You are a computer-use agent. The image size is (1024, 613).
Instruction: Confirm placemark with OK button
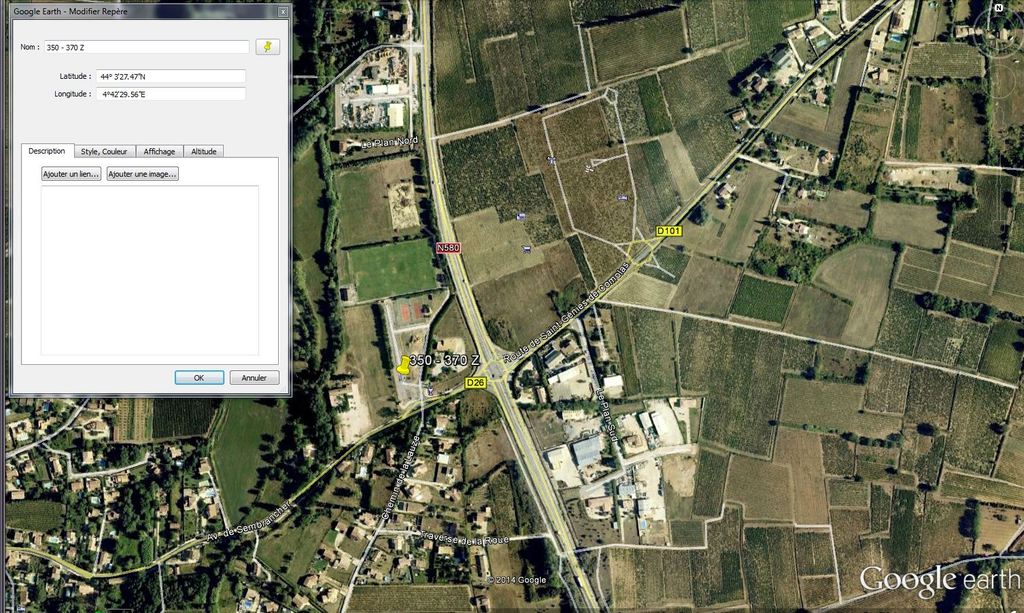click(199, 378)
